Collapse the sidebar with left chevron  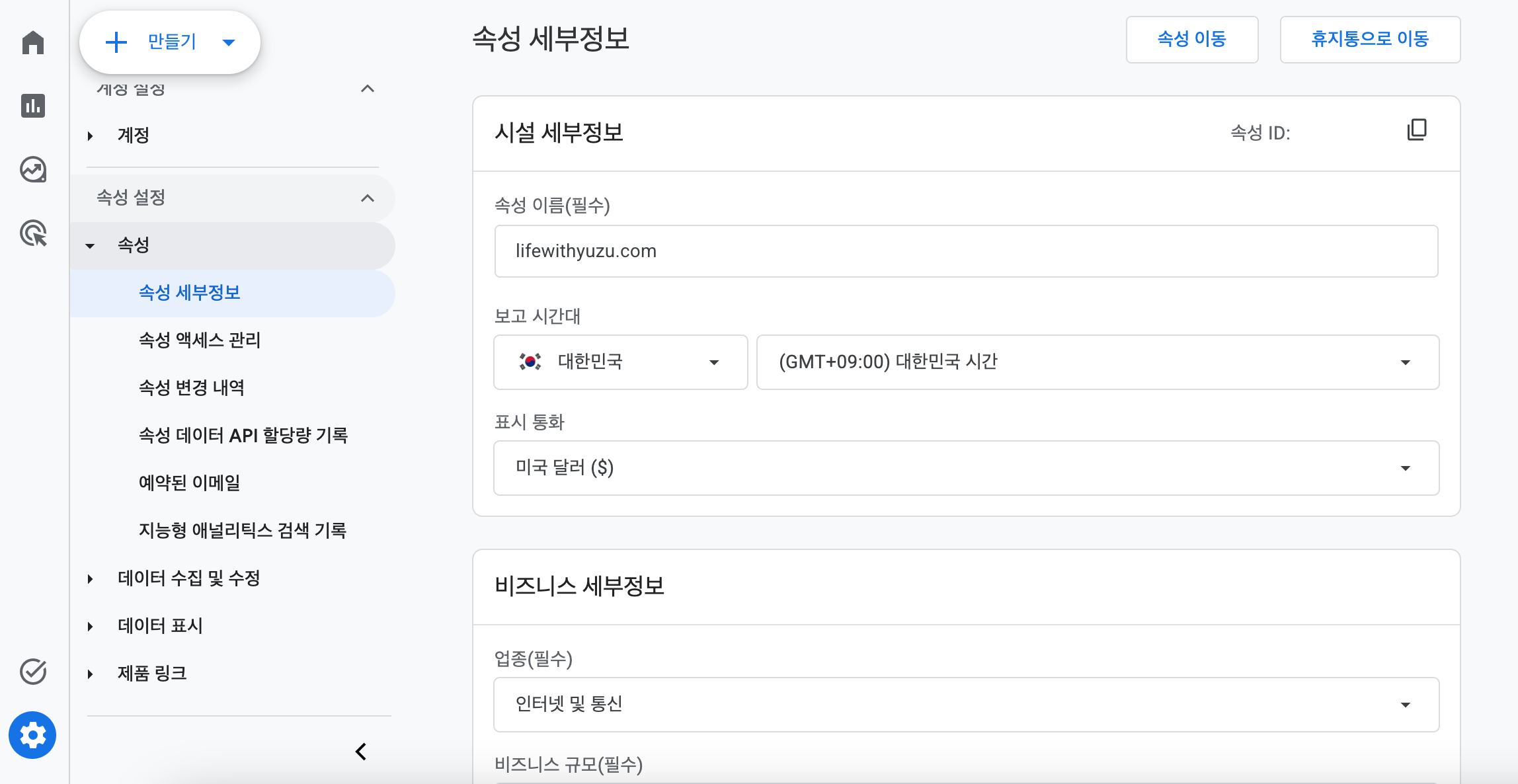pyautogui.click(x=361, y=752)
